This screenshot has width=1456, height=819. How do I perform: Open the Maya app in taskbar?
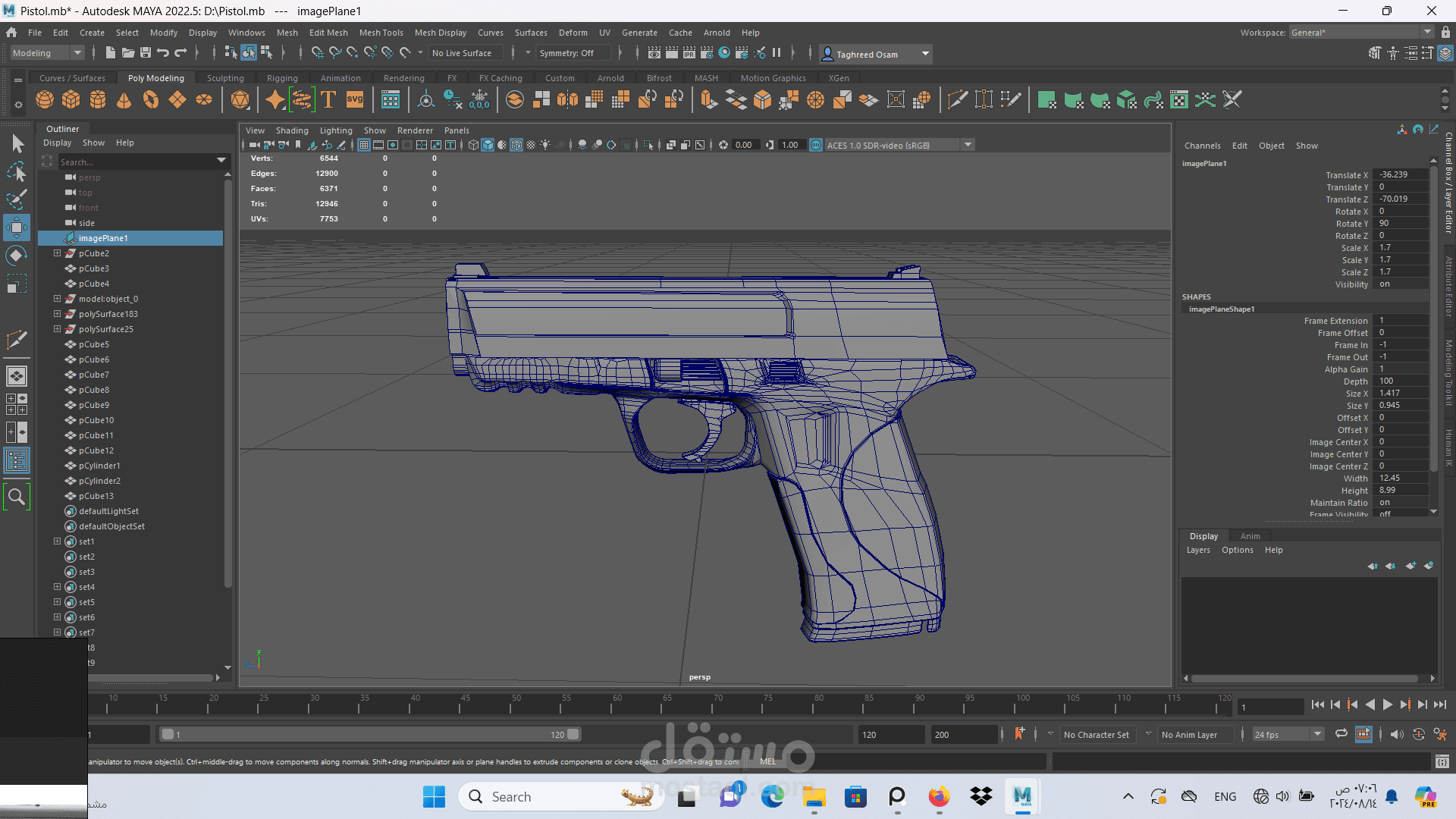pyautogui.click(x=1022, y=796)
